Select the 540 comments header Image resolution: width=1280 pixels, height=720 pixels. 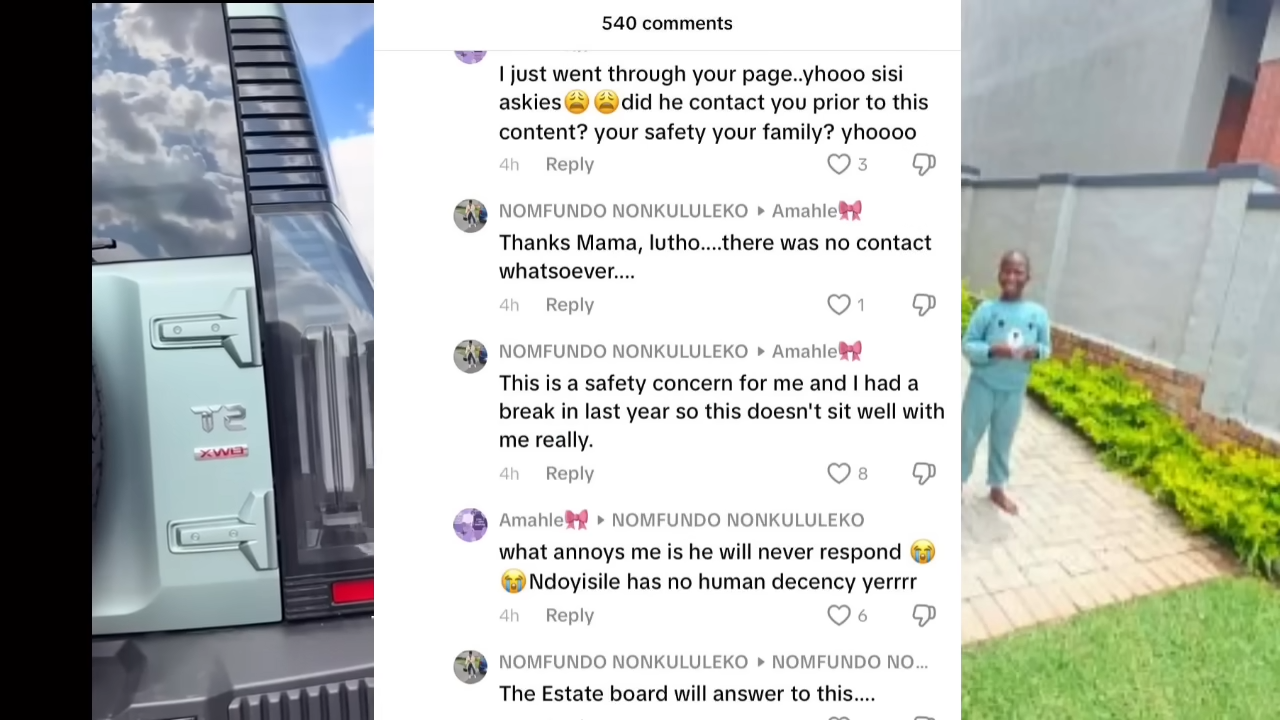pyautogui.click(x=667, y=23)
